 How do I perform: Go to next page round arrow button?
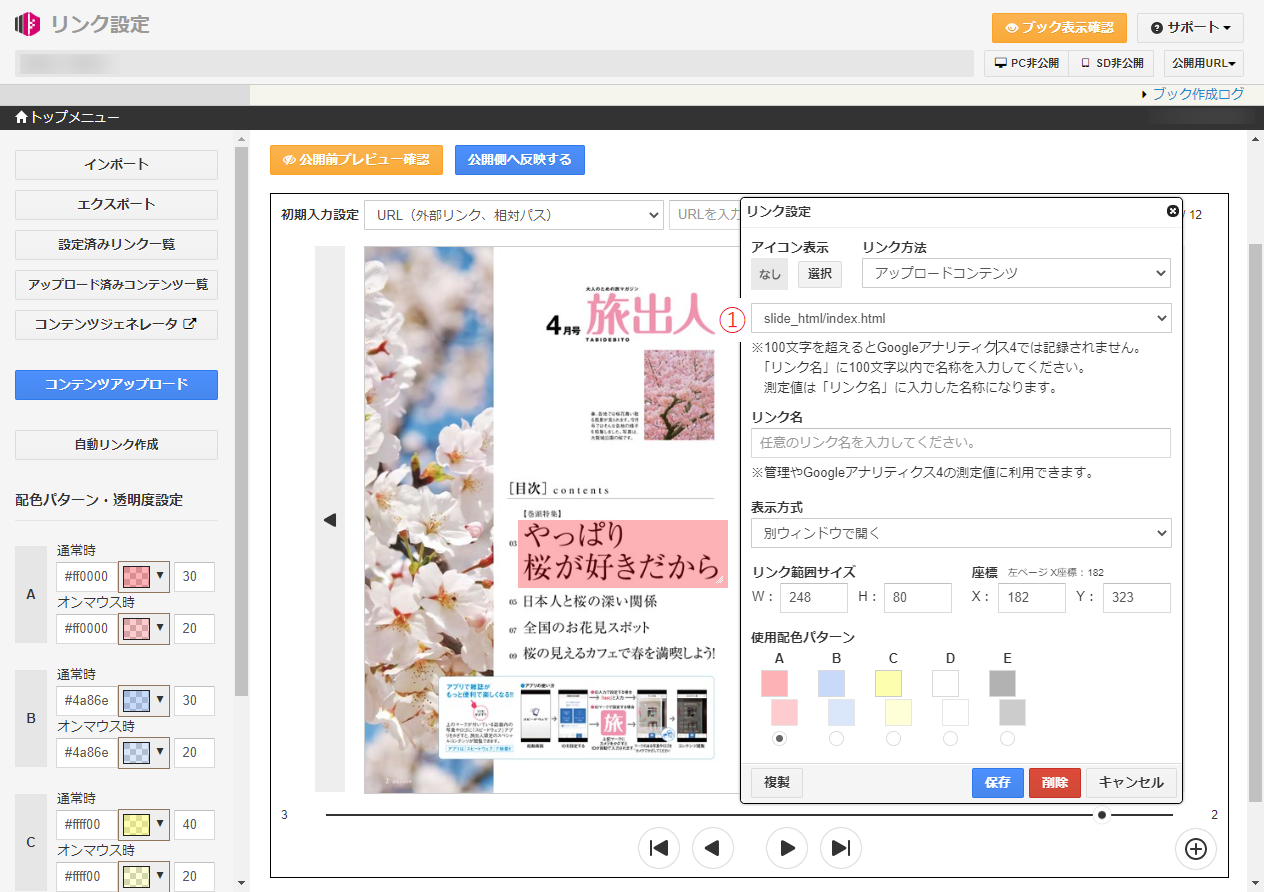[x=787, y=848]
